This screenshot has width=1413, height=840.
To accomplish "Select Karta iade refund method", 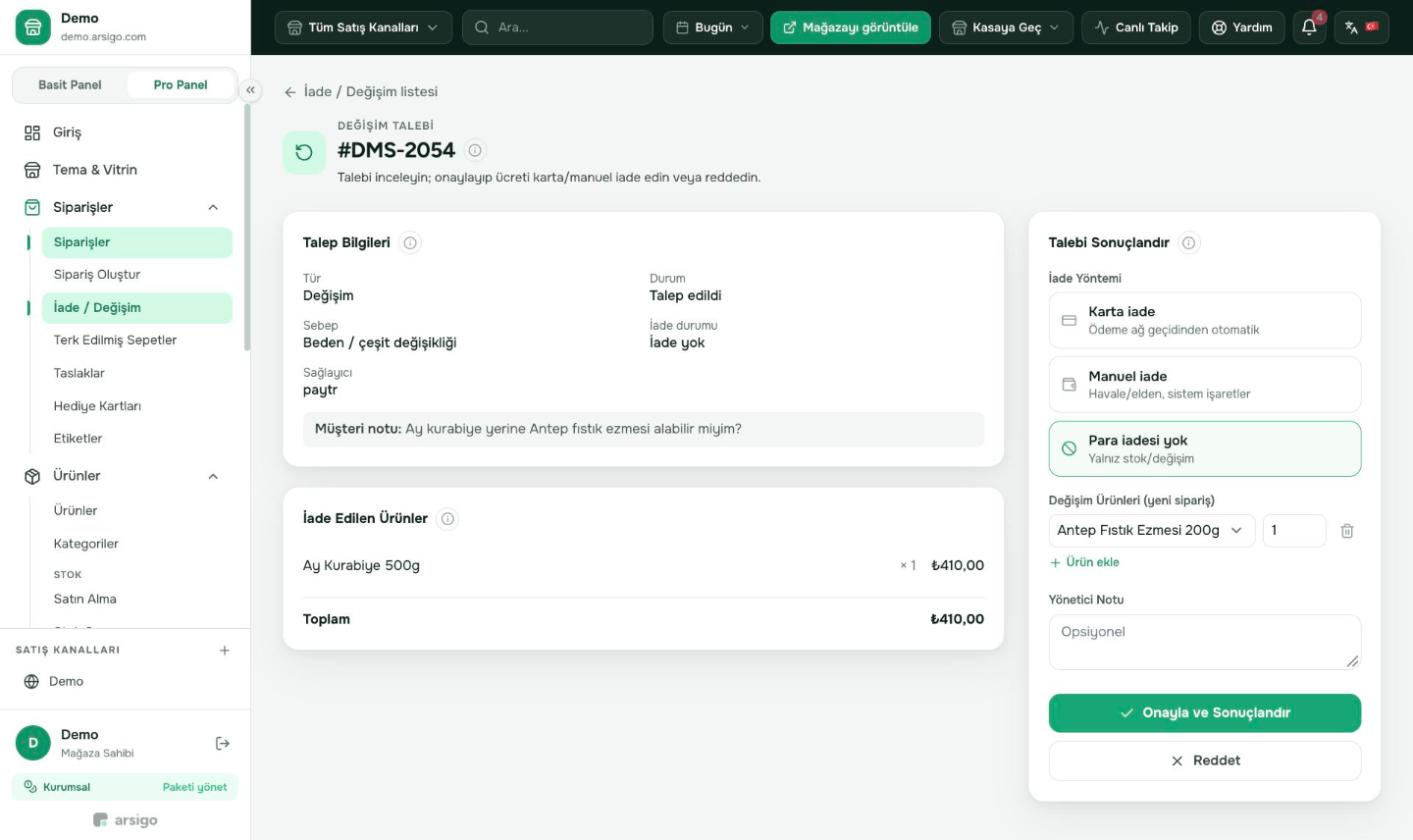I will pyautogui.click(x=1205, y=320).
